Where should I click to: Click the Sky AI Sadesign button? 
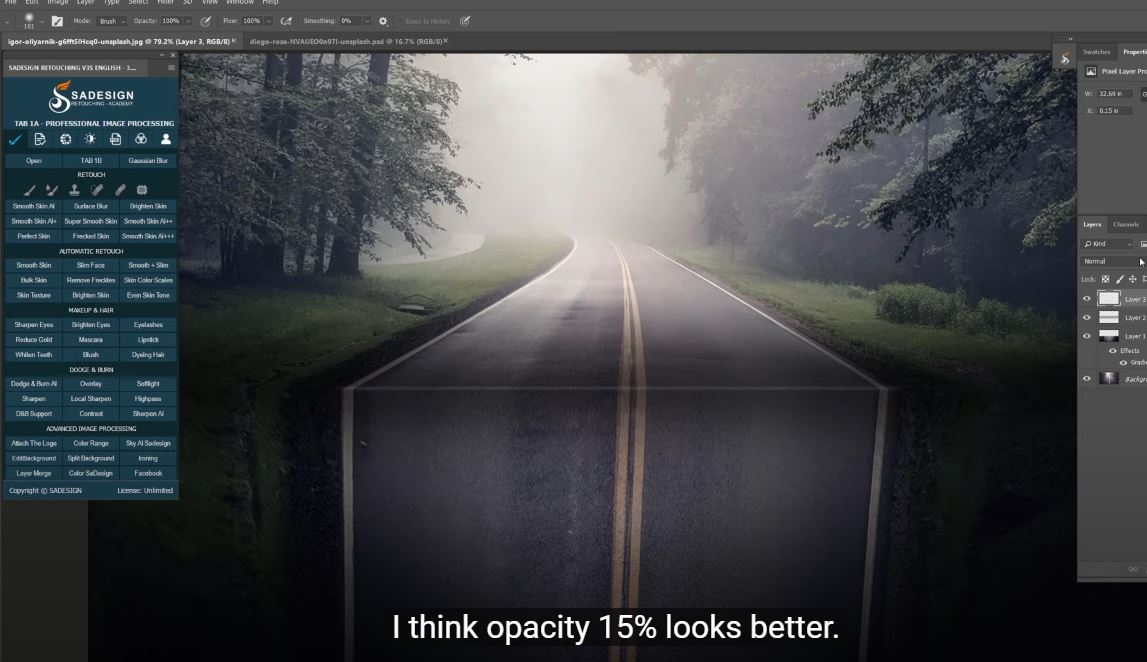[148, 443]
